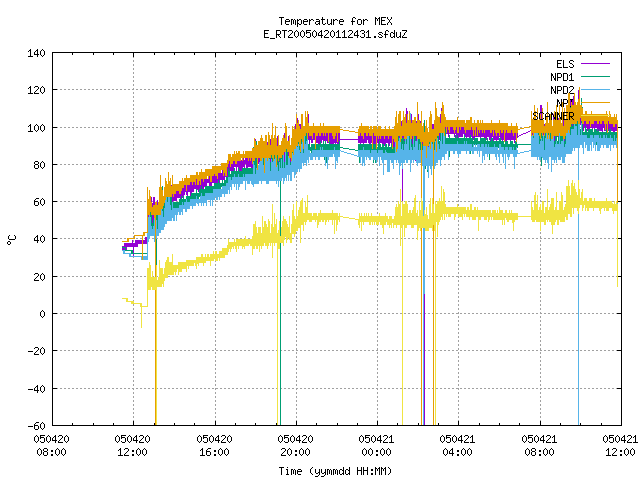Click the y-axis value -20
Viewport: 640px width, 480px height.
[x=36, y=351]
